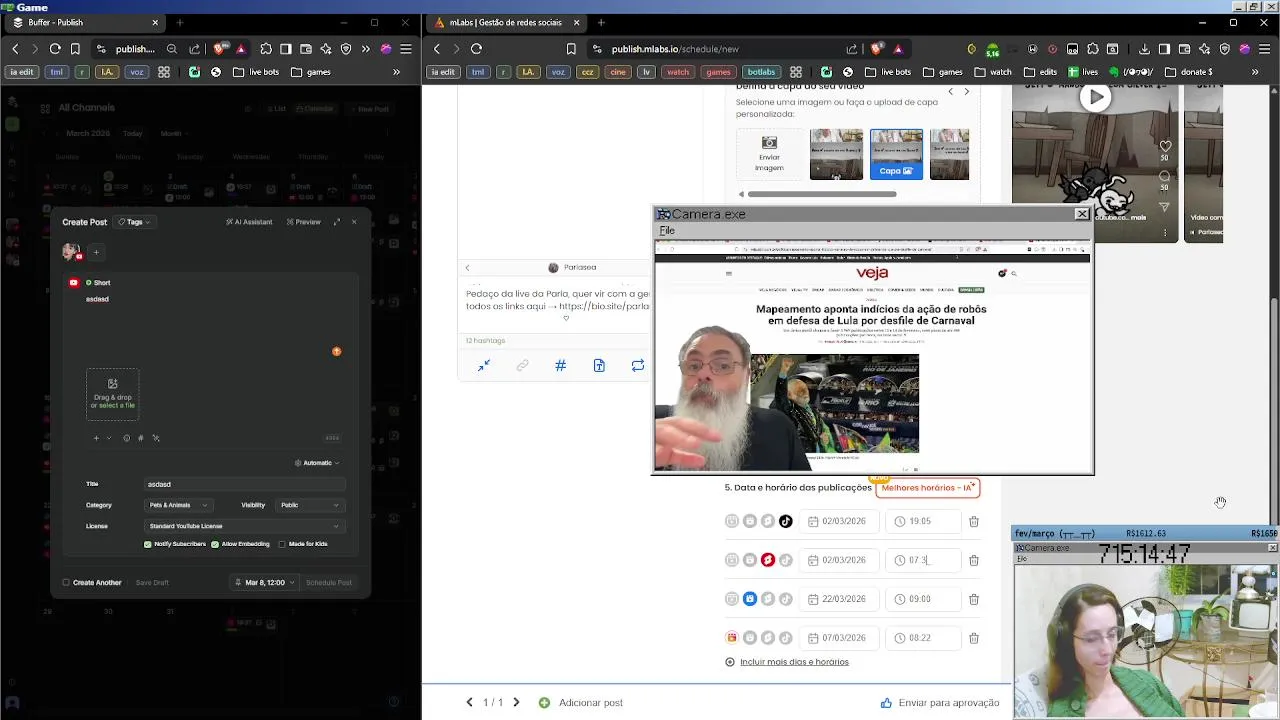Open the botlabs bookmark in mLabs browser
Screen dimensions: 1280x720
761,72
